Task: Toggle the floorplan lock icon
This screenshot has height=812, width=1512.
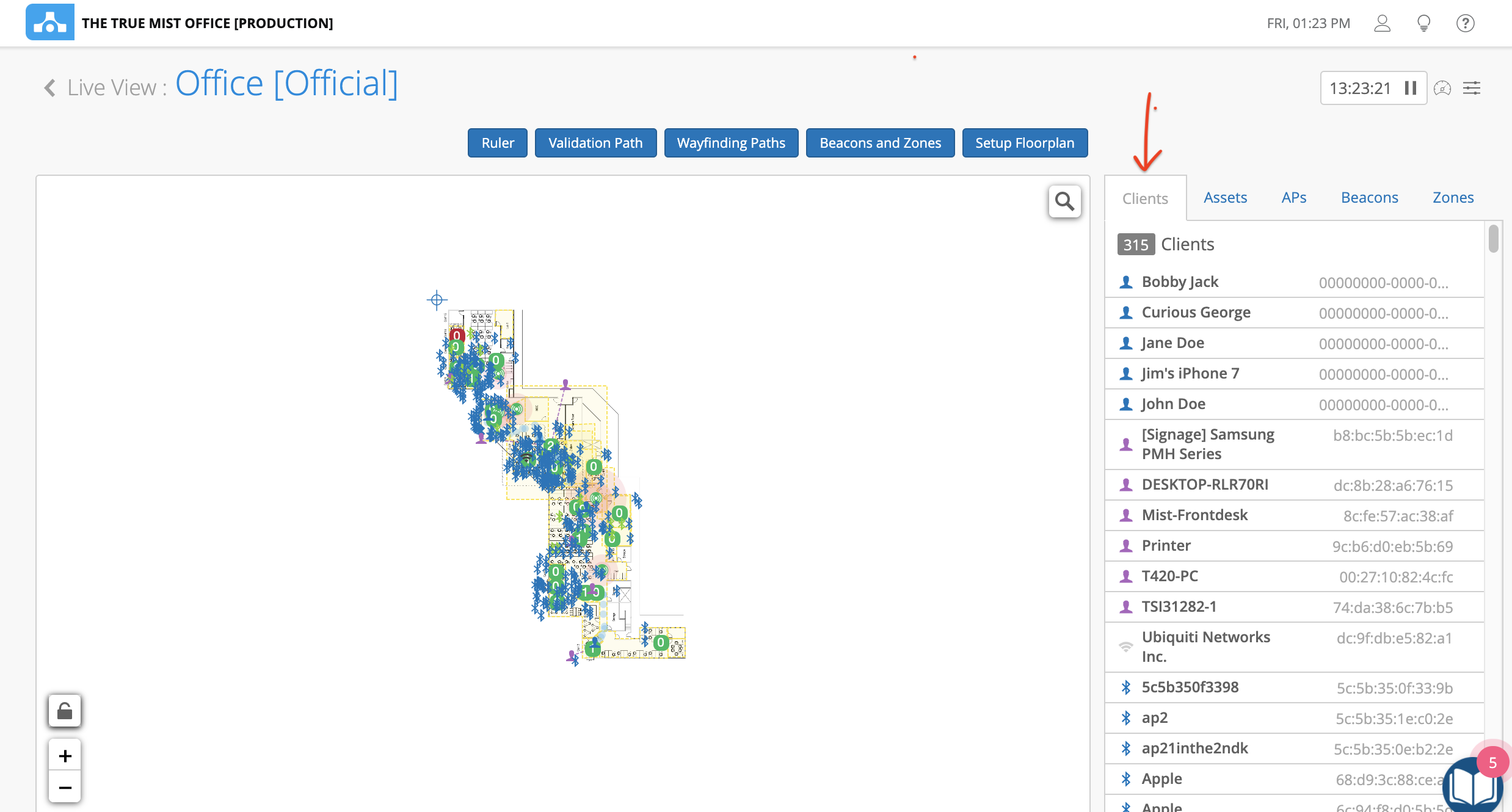Action: pyautogui.click(x=65, y=711)
